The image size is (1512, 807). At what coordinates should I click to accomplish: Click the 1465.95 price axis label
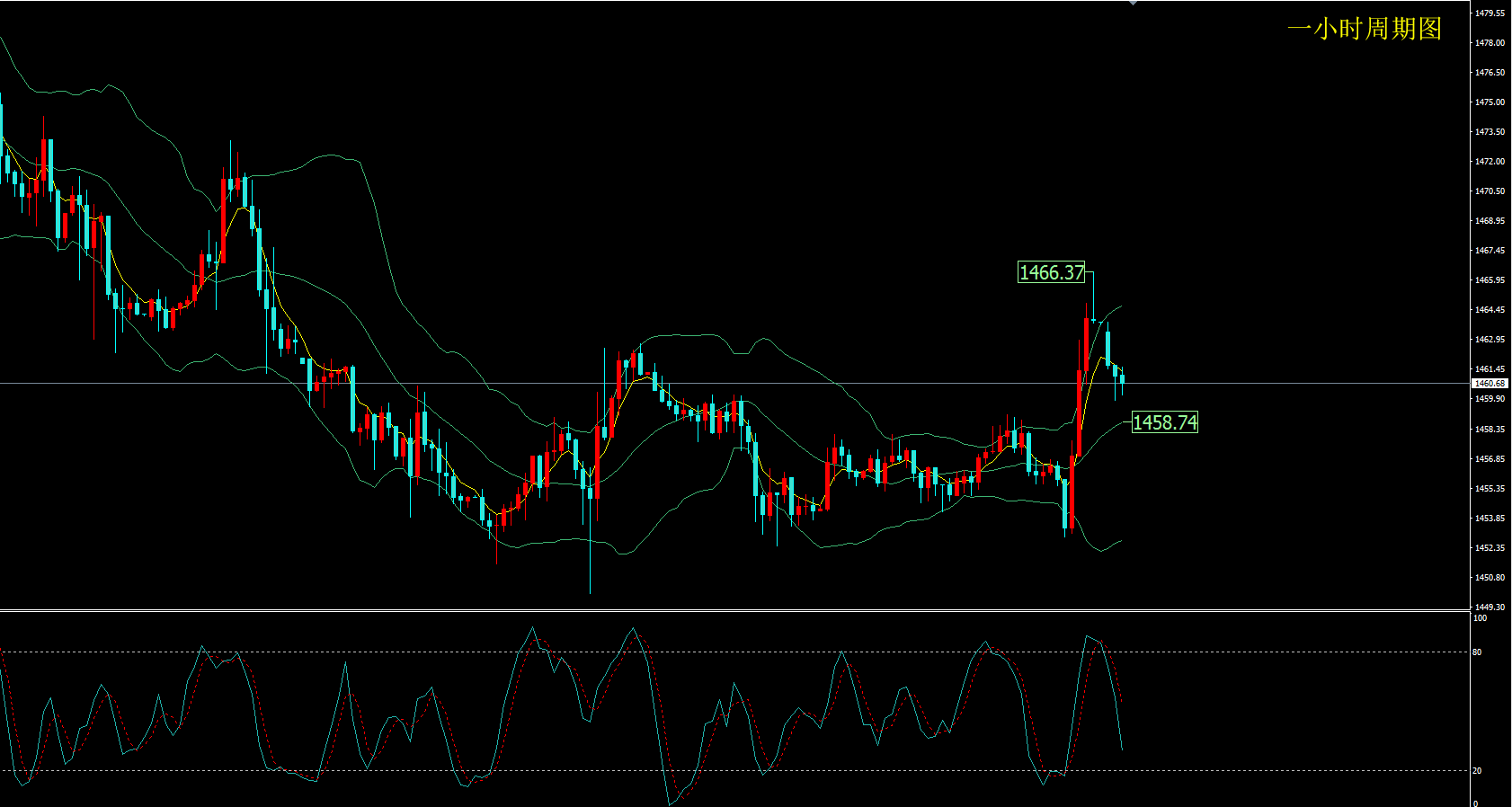(1490, 280)
